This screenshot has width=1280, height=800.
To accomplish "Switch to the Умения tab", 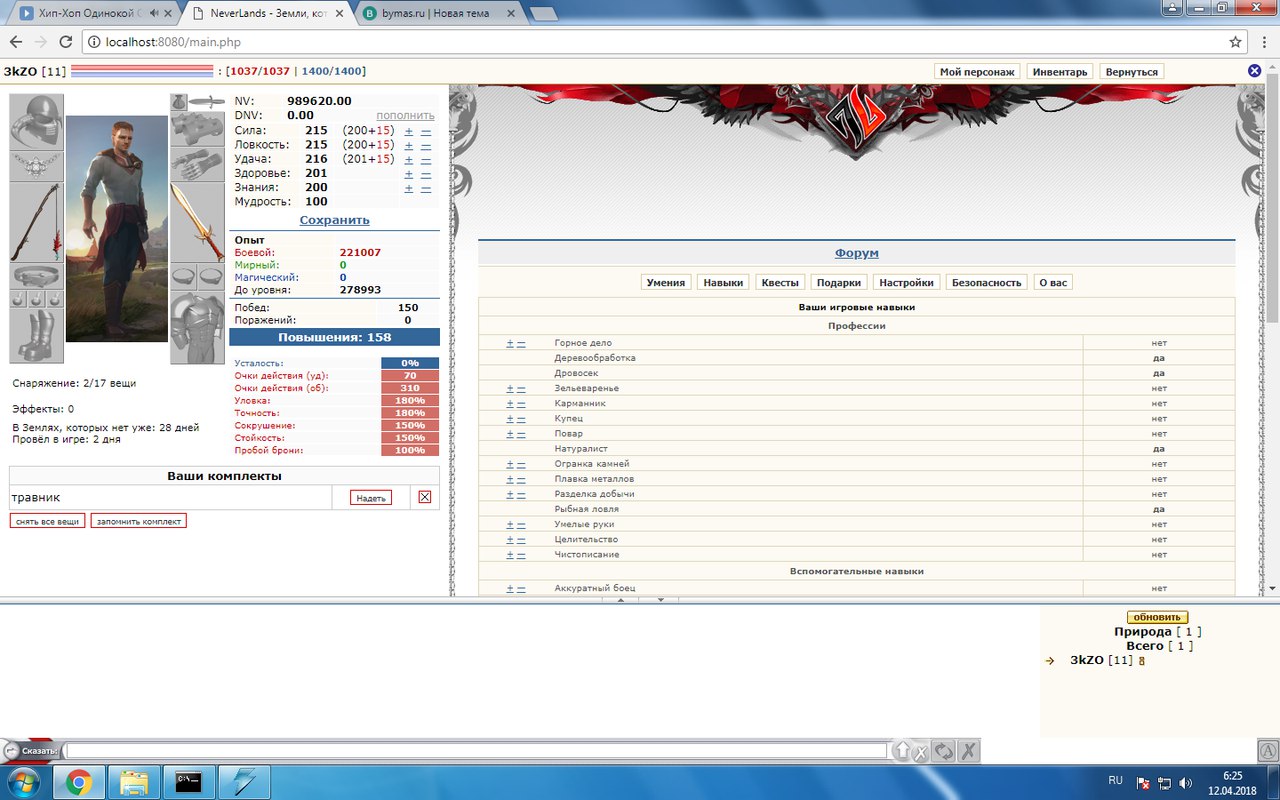I will tap(666, 283).
